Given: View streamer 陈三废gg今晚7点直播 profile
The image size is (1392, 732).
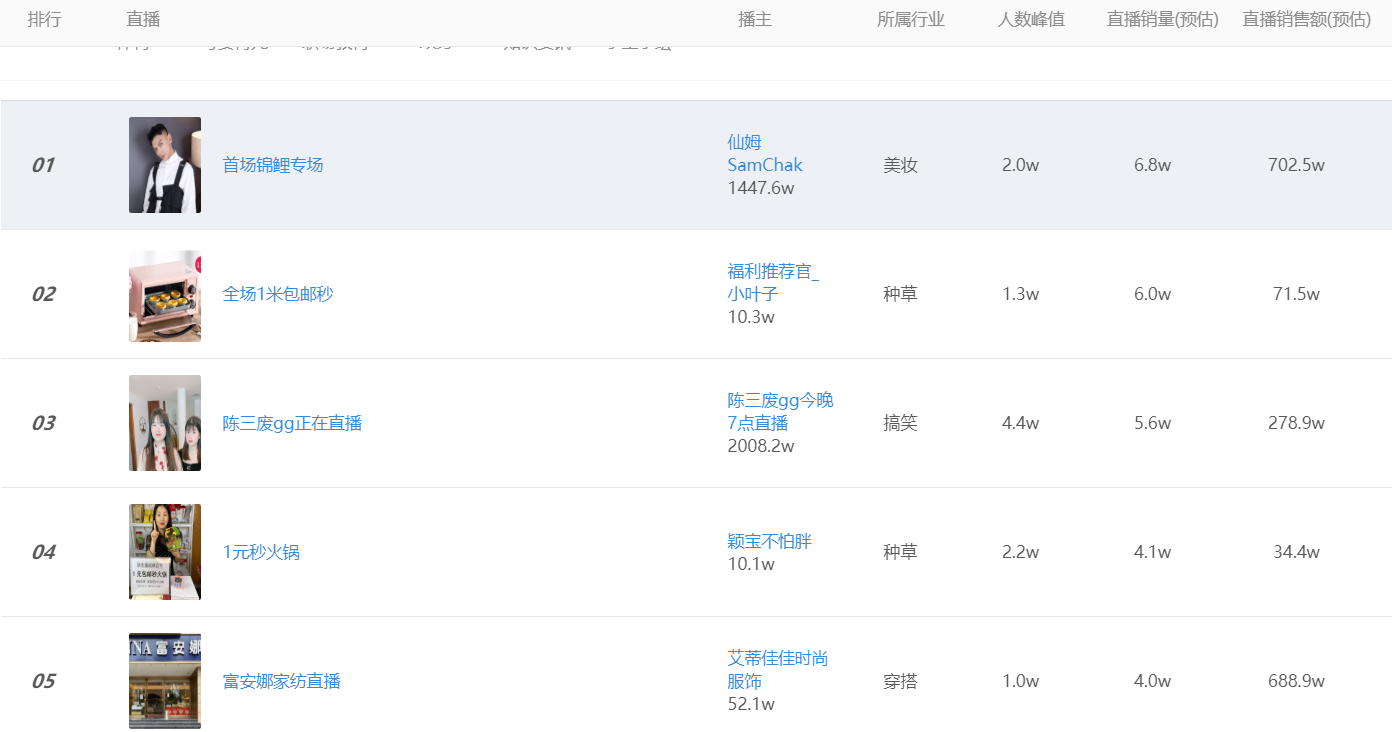Looking at the screenshot, I should [780, 412].
